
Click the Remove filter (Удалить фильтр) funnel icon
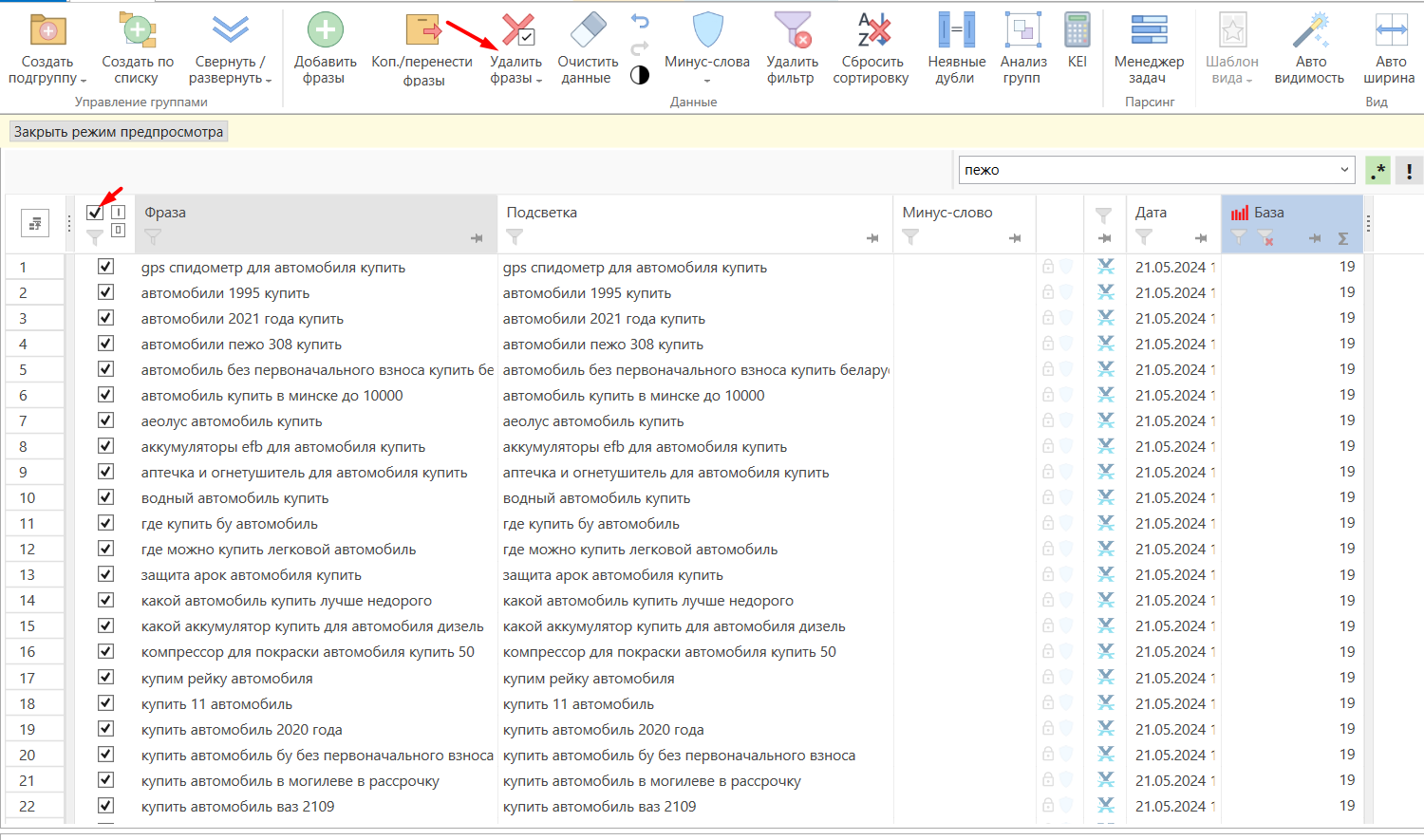(x=792, y=29)
